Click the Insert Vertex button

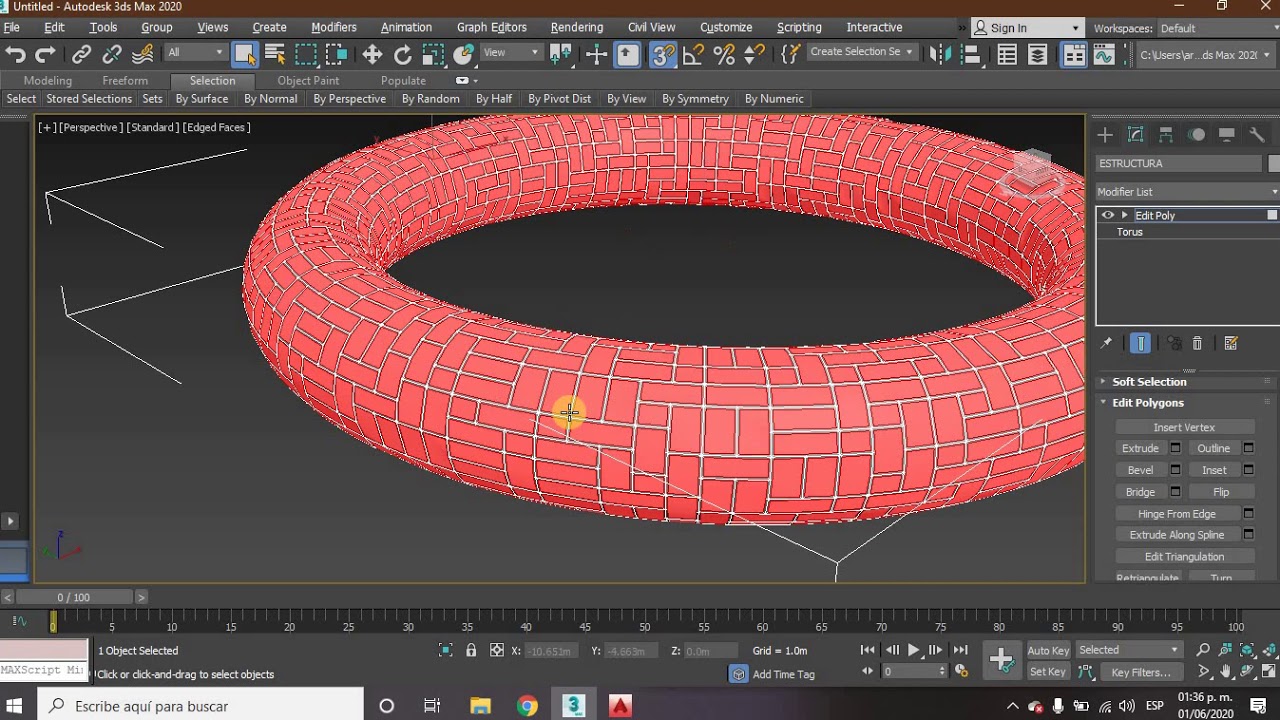pyautogui.click(x=1184, y=427)
